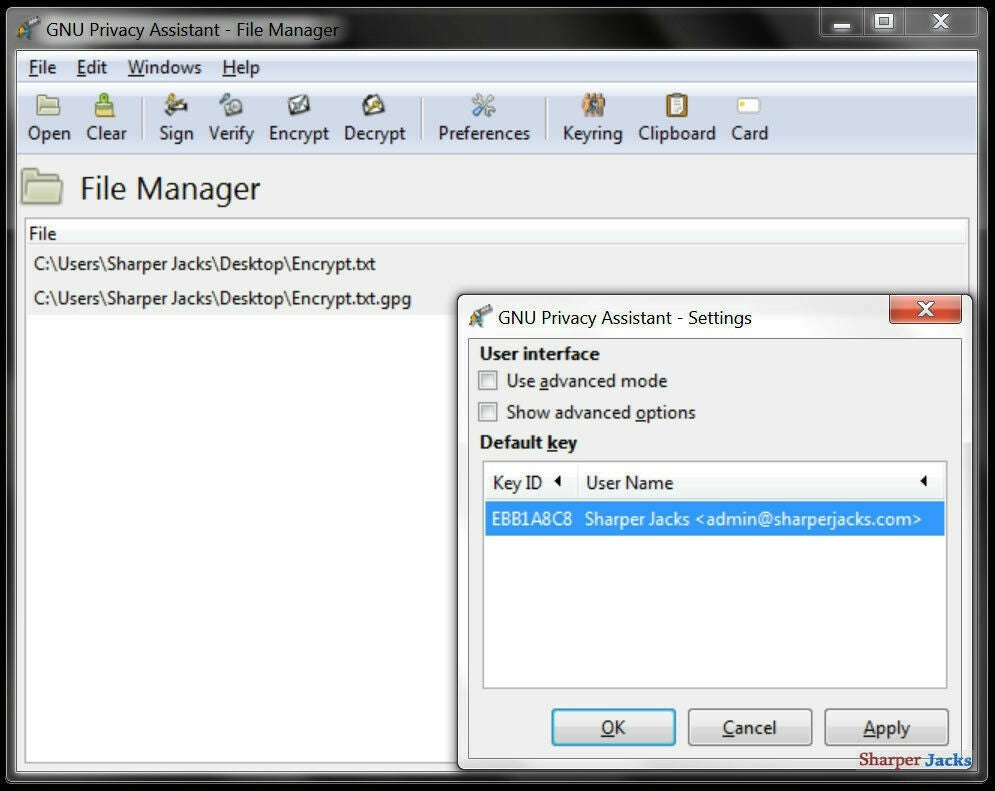
Task: Select the Decrypt tool
Action: [x=373, y=115]
